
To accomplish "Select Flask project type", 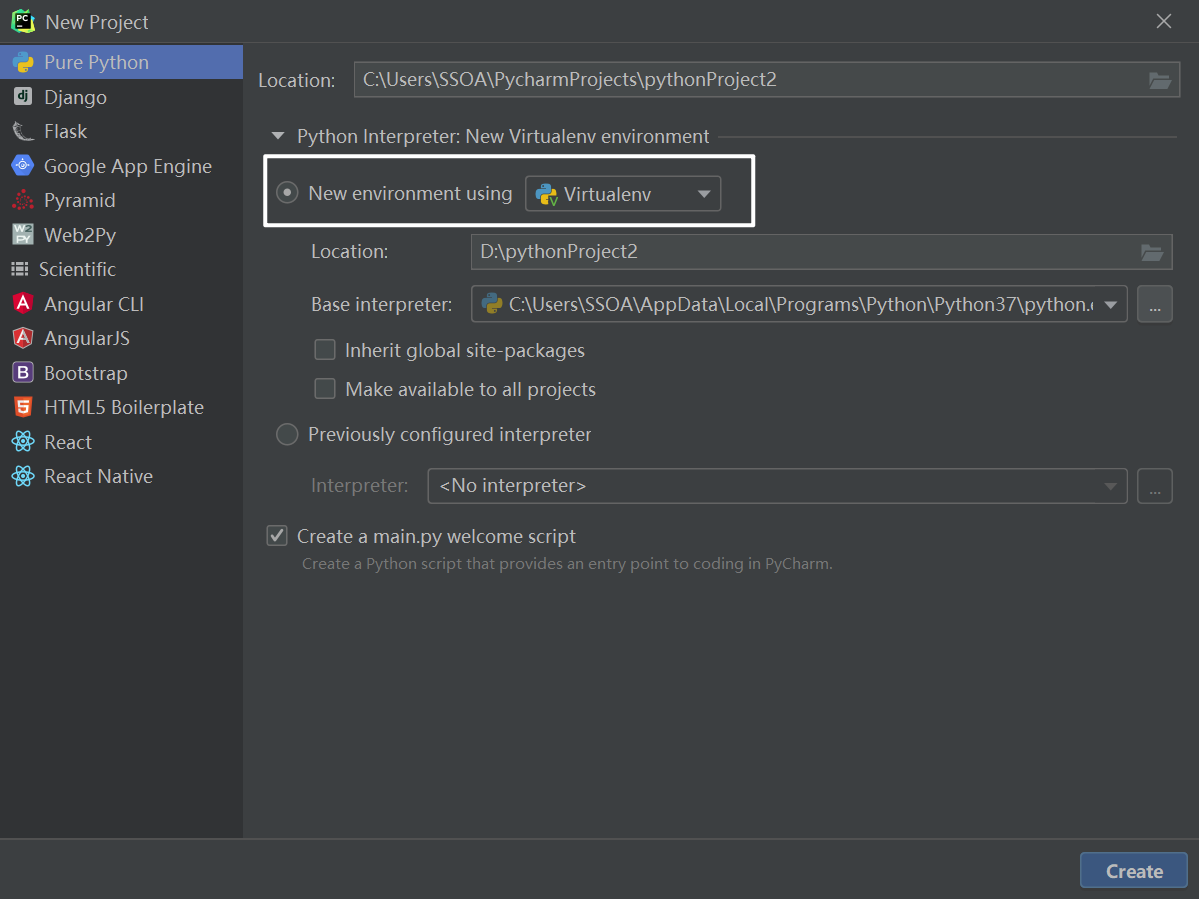I will [x=122, y=131].
